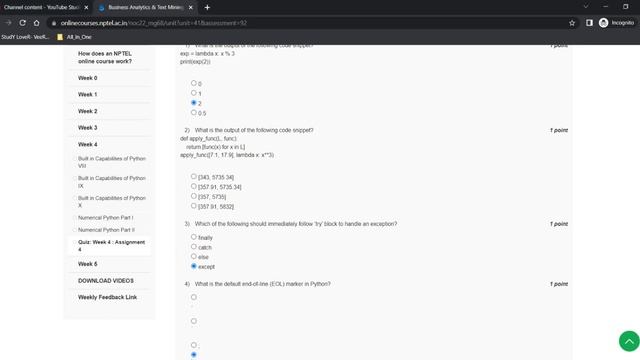
Task: Click question 3 text about the try block
Action: (296, 224)
